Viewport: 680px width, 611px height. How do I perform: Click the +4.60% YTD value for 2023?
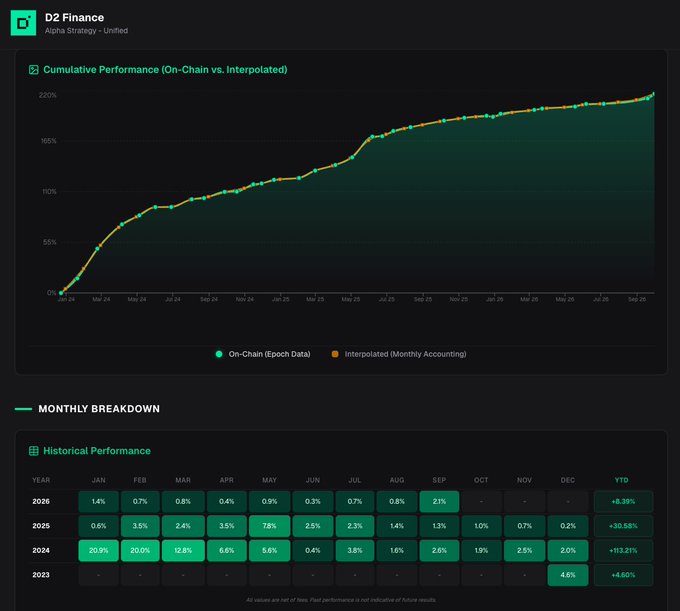tap(623, 575)
